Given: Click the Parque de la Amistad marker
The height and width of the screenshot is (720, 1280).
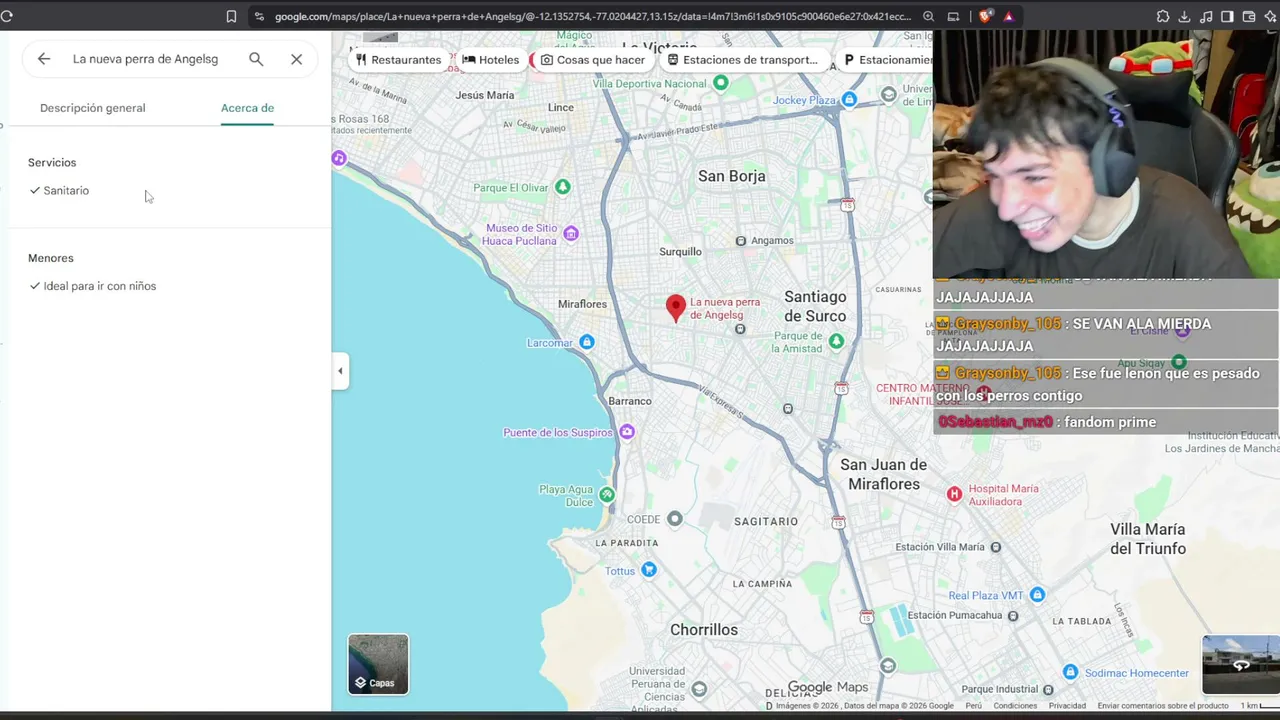Looking at the screenshot, I should [x=836, y=341].
